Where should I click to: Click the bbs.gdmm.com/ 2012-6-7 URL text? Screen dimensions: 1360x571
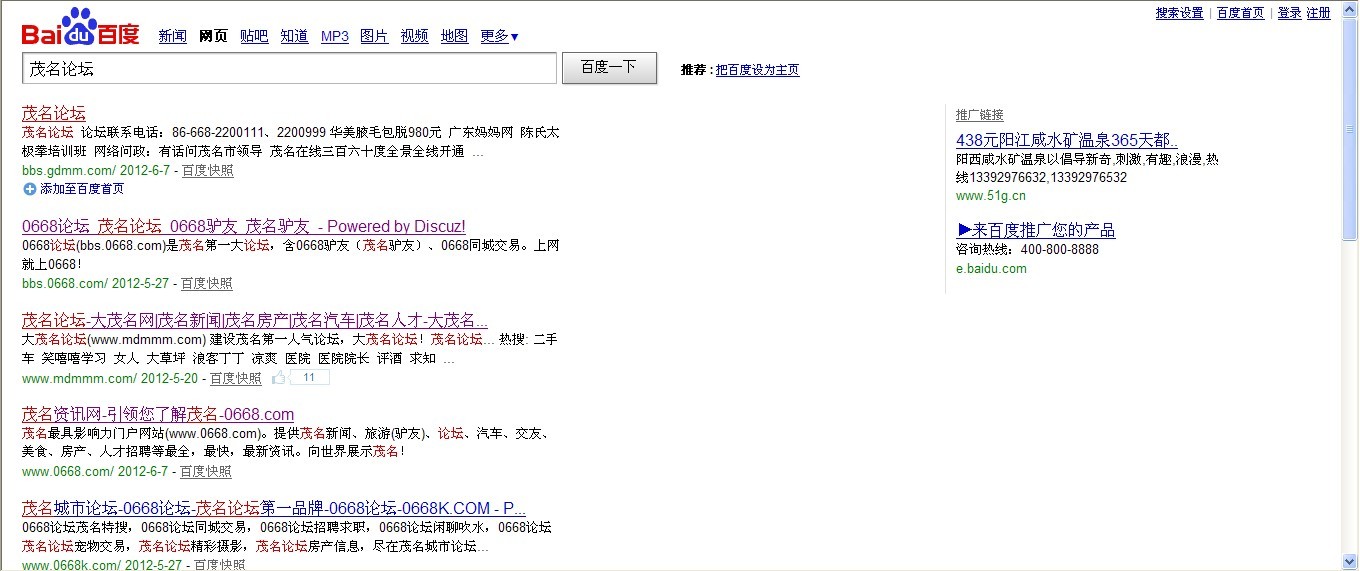[x=98, y=171]
